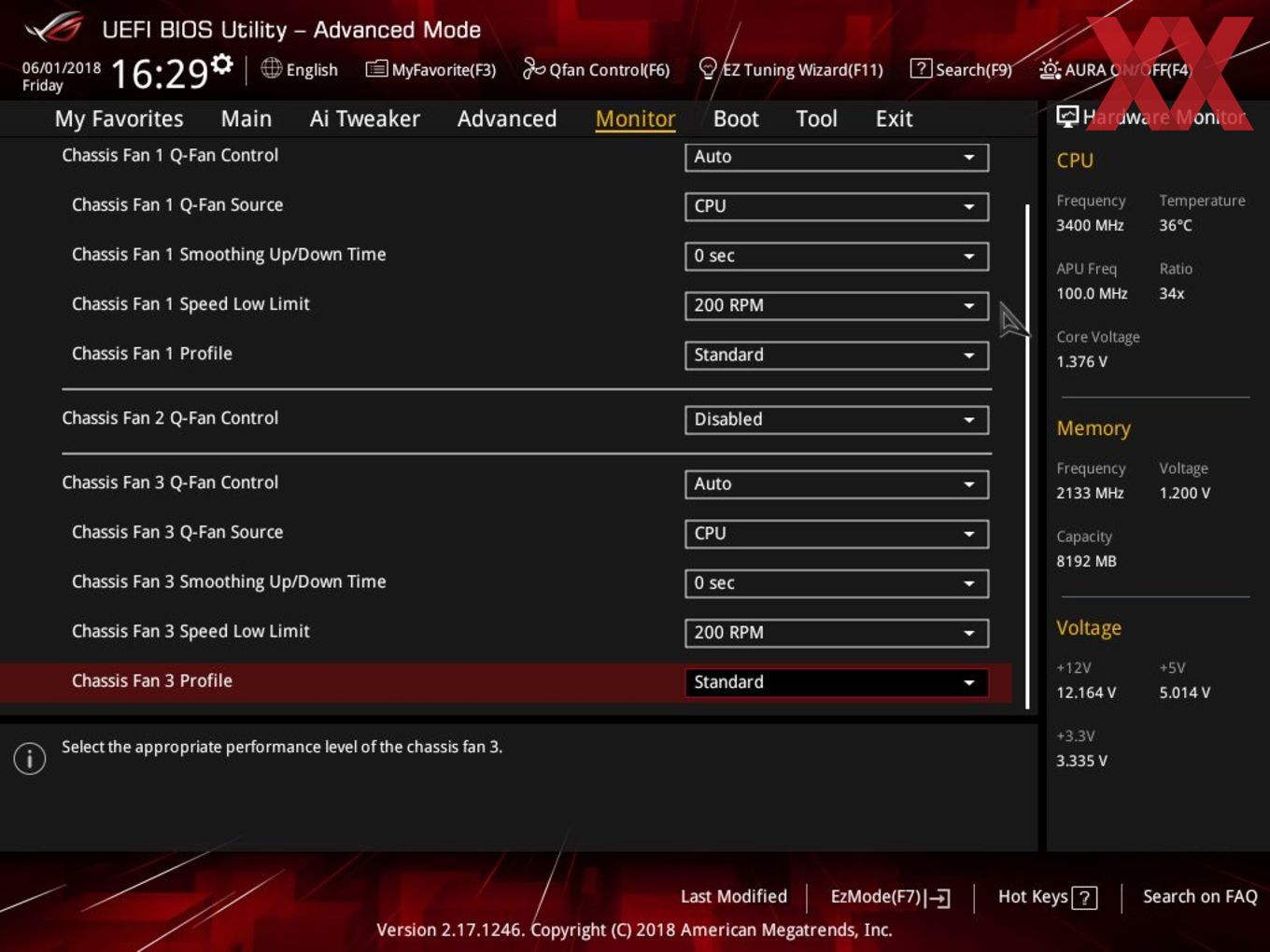
Task: Click the Hot Keys question mark icon
Action: click(x=1084, y=898)
